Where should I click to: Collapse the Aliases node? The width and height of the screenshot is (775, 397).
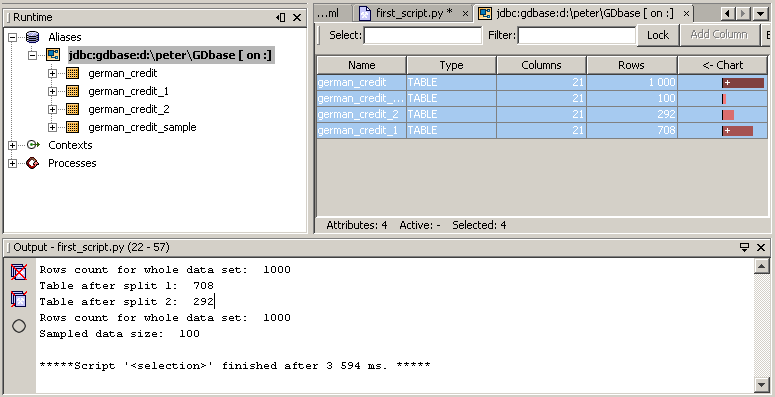coord(12,37)
